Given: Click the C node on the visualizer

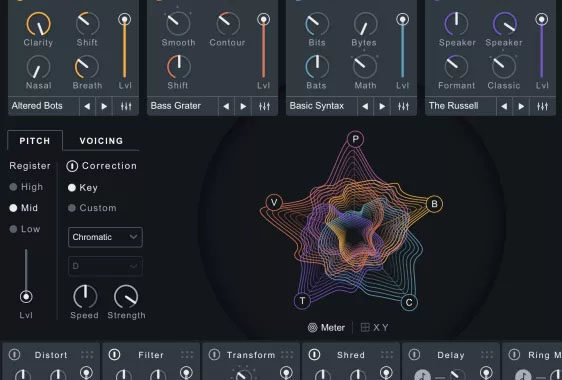Looking at the screenshot, I should [x=409, y=303].
